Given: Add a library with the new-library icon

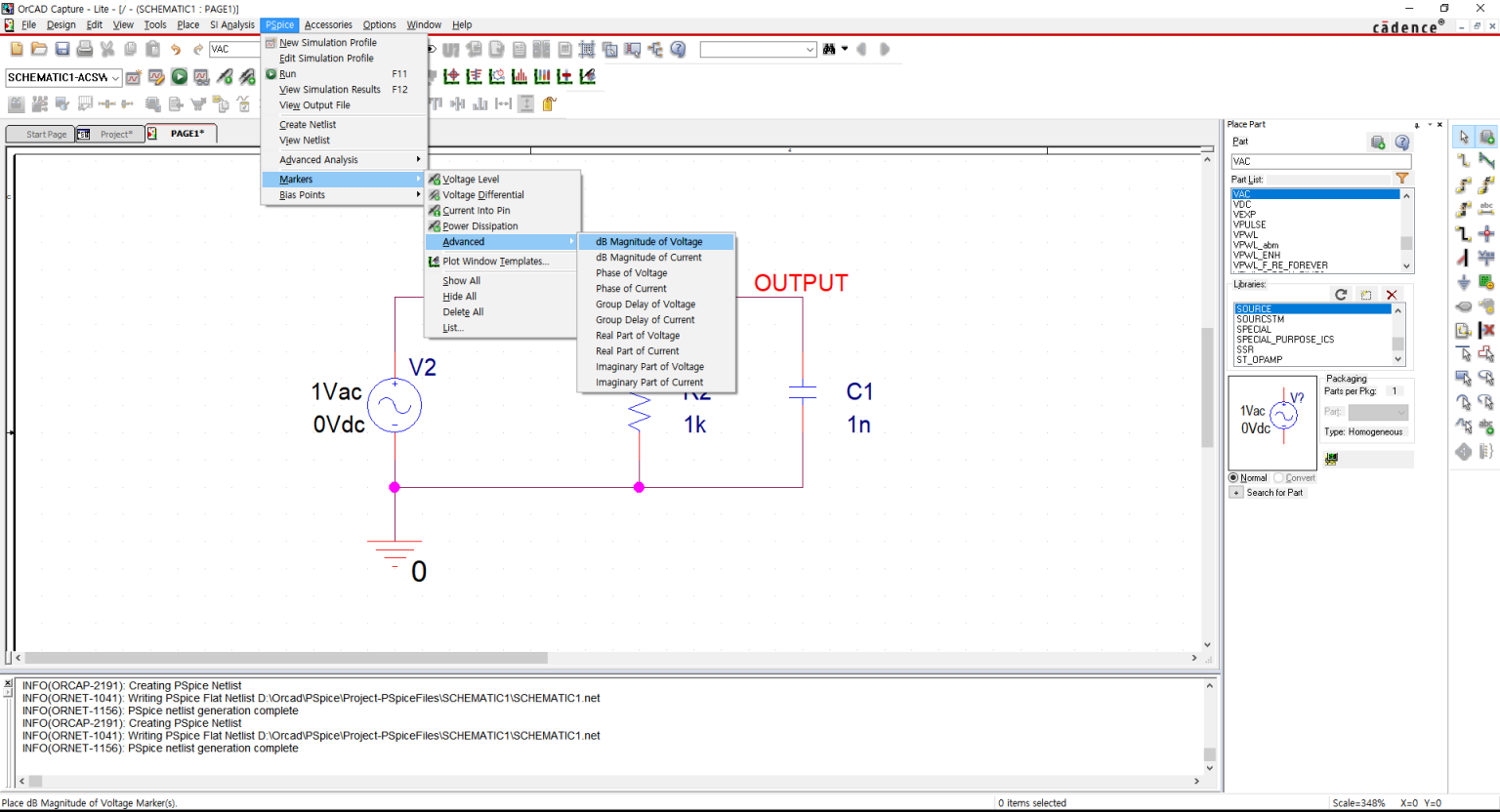Looking at the screenshot, I should [1366, 295].
